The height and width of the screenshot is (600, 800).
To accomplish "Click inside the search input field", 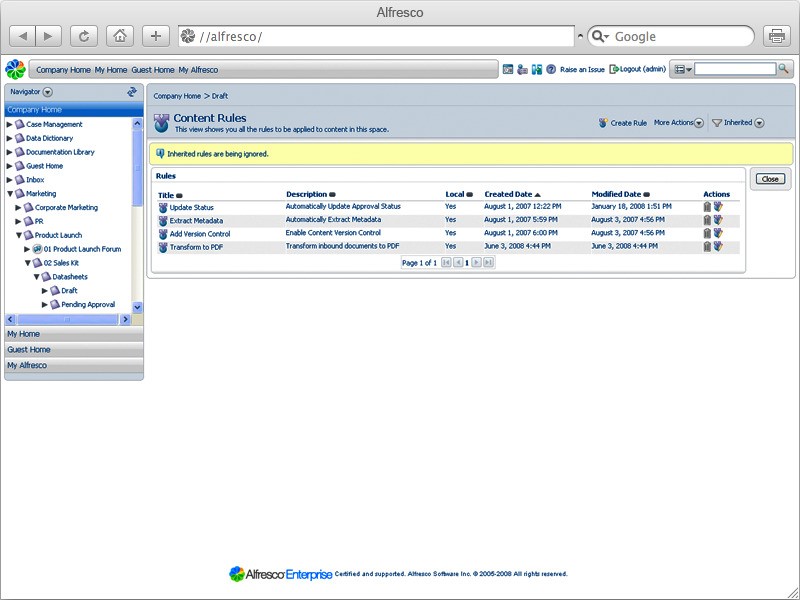I will tap(735, 69).
